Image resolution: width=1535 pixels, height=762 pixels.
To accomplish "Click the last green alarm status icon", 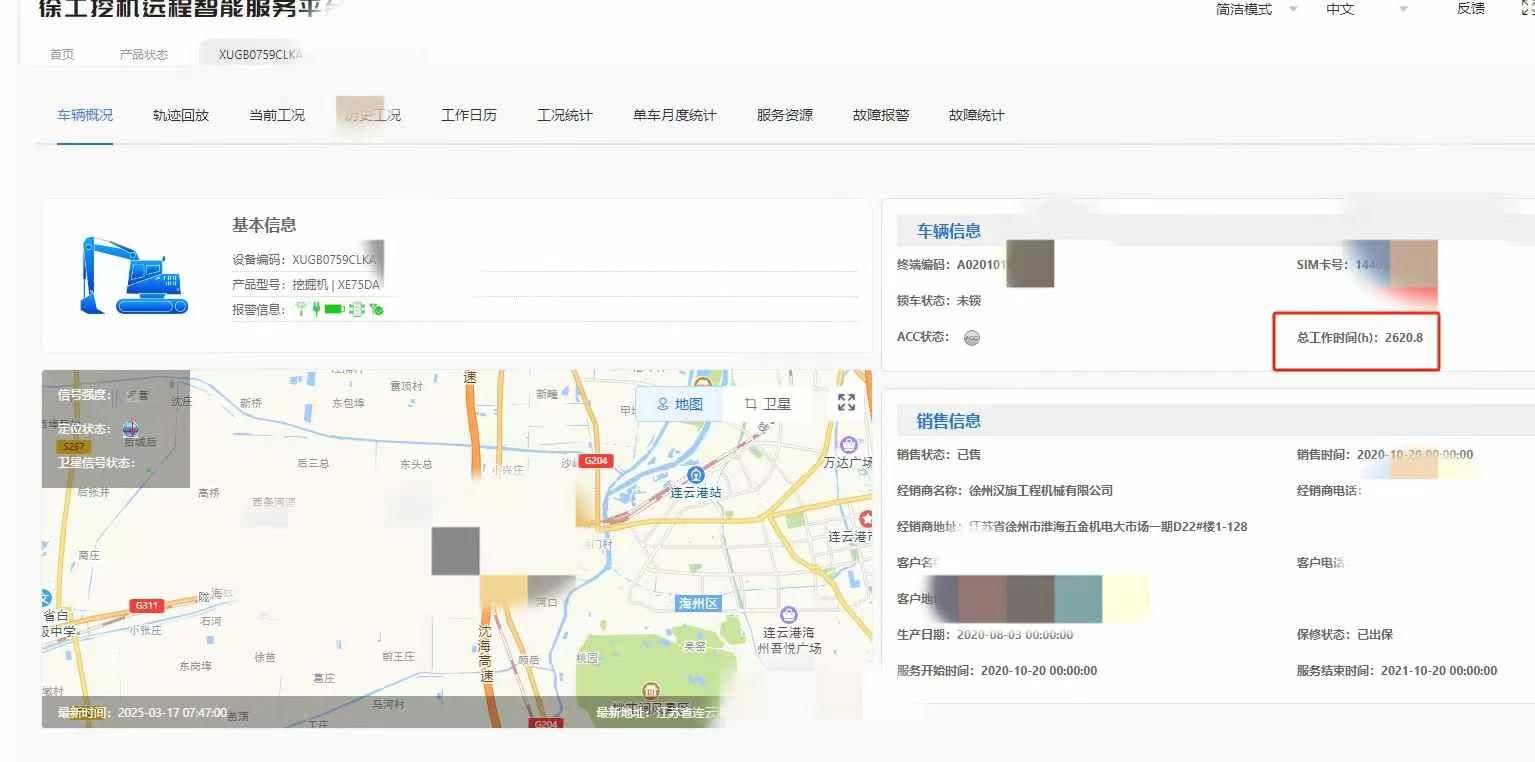I will (377, 310).
